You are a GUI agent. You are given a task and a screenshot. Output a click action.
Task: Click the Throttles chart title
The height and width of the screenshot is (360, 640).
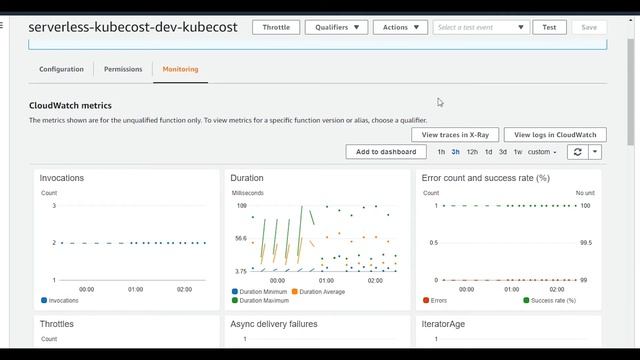[x=57, y=324]
